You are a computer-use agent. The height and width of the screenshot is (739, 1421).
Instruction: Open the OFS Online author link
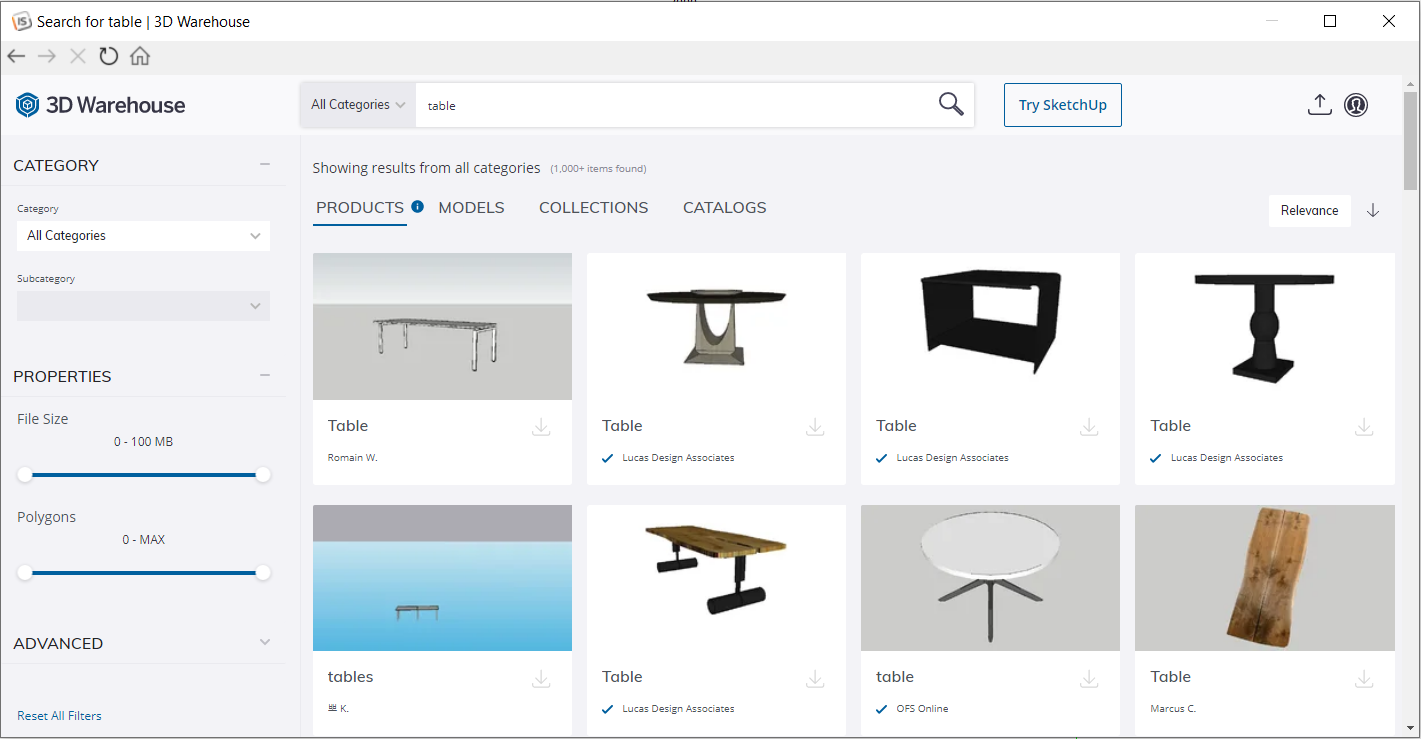922,709
